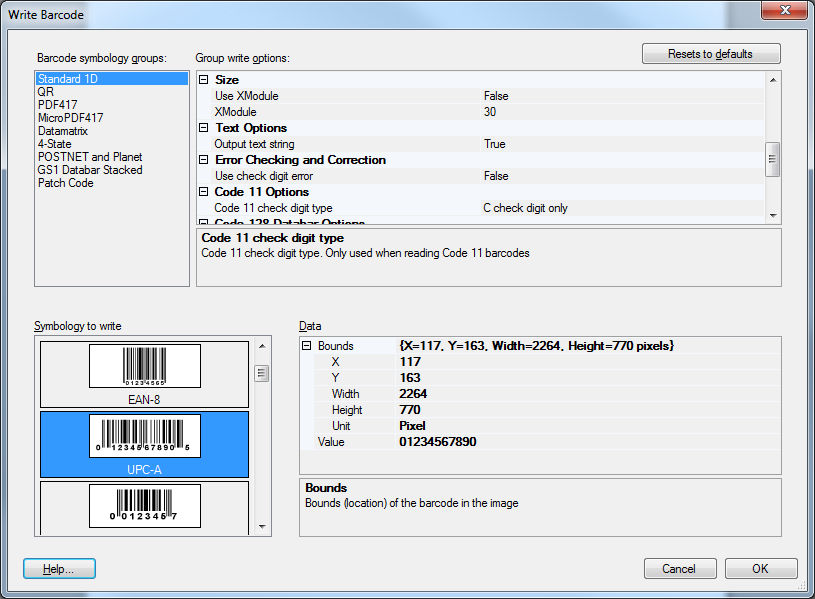
Task: Cancel the Write Barcode dialog
Action: pyautogui.click(x=679, y=569)
